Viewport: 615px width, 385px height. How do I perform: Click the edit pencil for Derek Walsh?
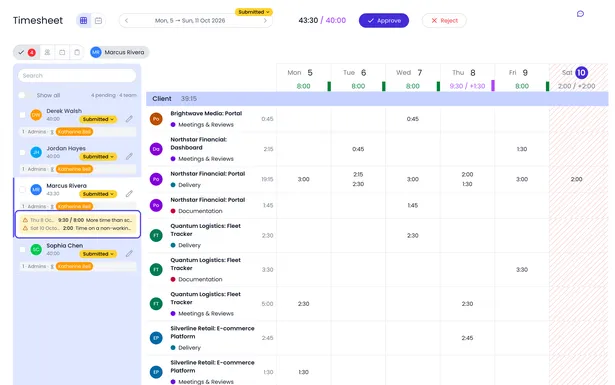click(129, 119)
